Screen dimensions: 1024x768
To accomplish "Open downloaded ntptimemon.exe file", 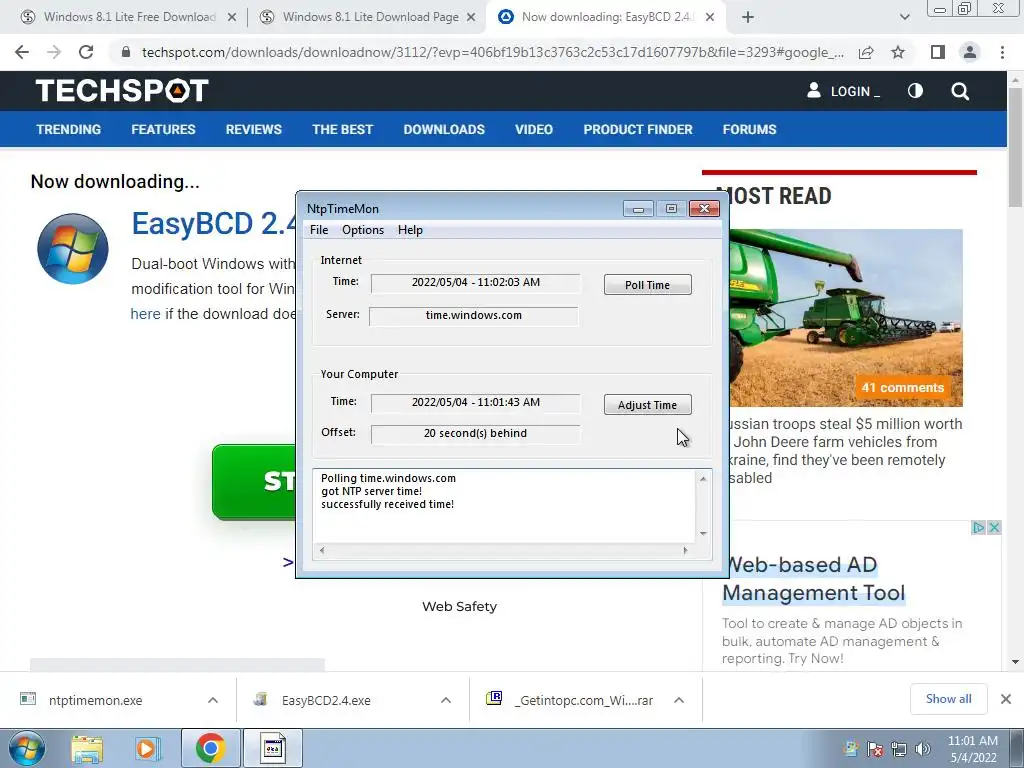I will coord(95,700).
